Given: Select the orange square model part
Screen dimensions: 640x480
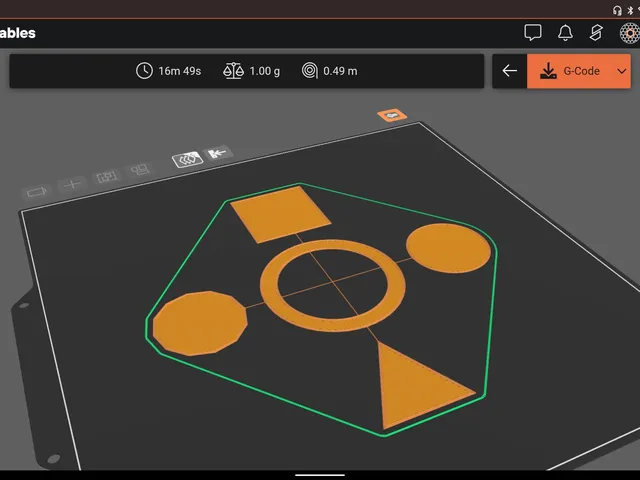Looking at the screenshot, I should pyautogui.click(x=281, y=214).
